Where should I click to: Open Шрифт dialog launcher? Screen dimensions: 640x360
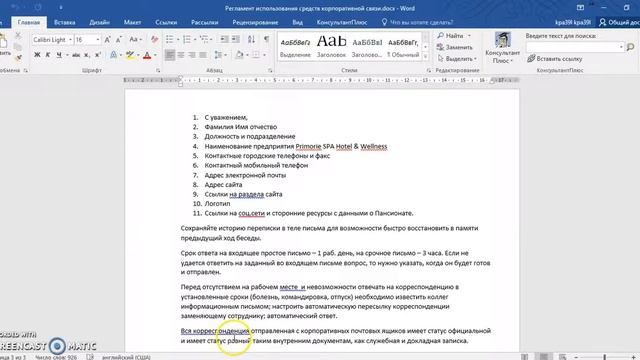point(158,71)
